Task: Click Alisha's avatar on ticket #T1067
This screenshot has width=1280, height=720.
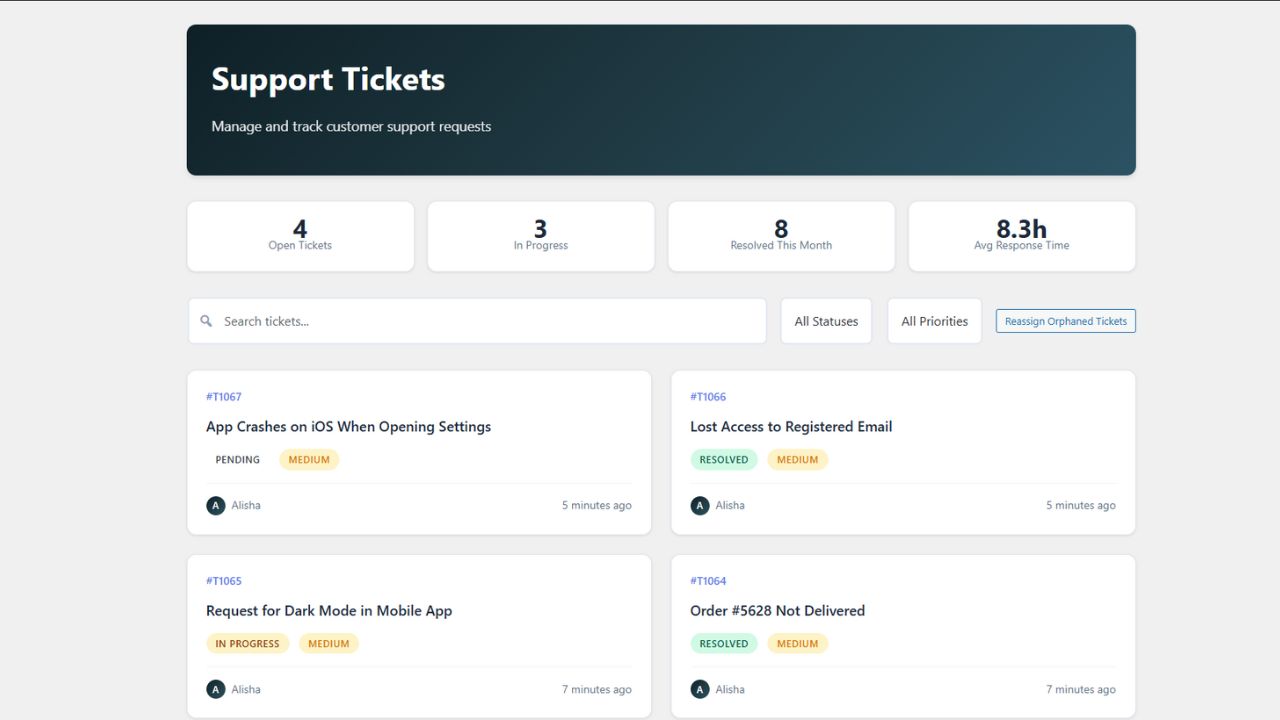Action: (x=215, y=505)
